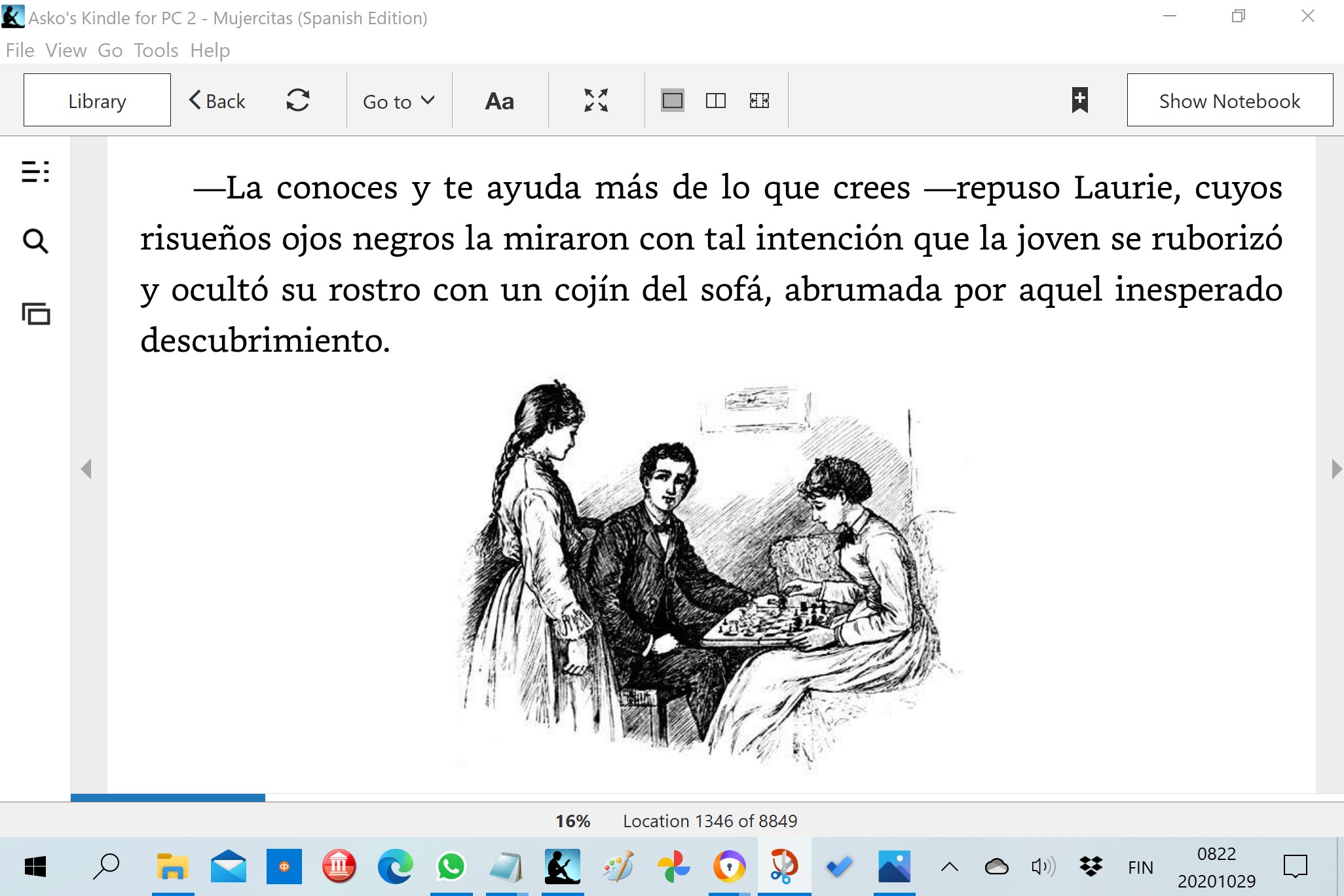Toggle the multi-column auto layout view
Image resolution: width=1344 pixels, height=896 pixels.
pyautogui.click(x=759, y=101)
